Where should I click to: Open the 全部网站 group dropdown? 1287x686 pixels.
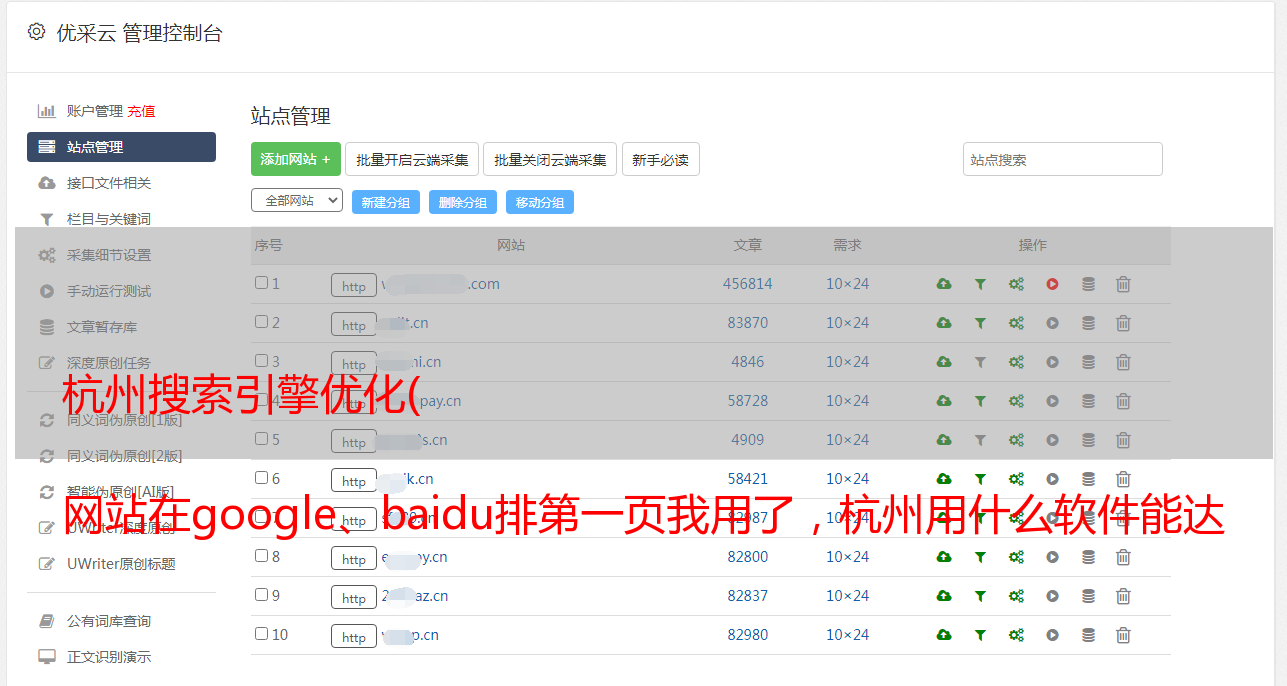point(297,201)
